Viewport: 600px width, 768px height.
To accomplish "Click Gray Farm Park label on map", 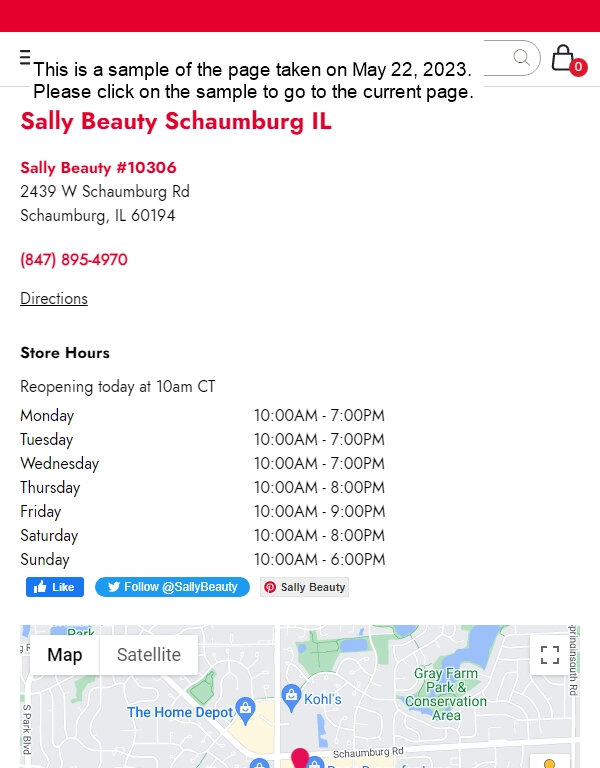I will point(446,694).
